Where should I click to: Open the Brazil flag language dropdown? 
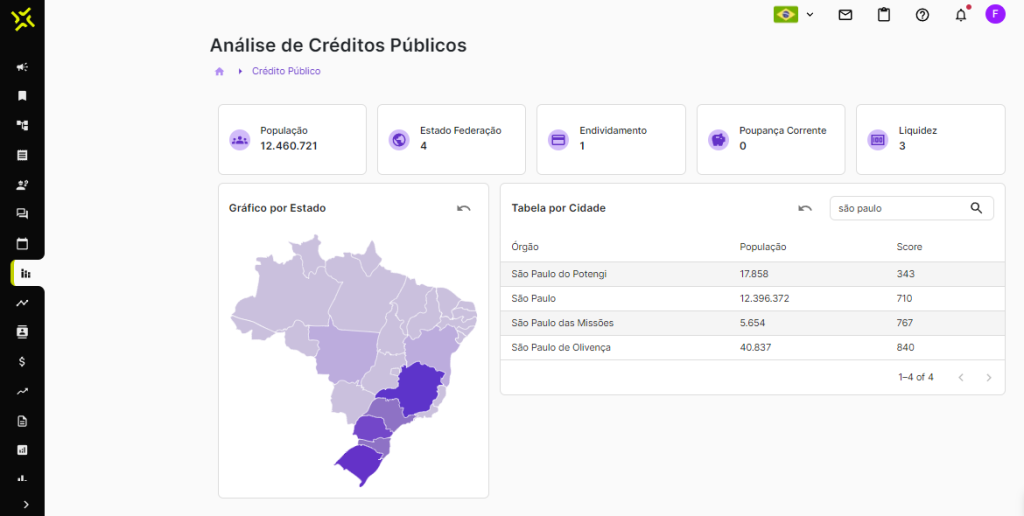(x=794, y=15)
